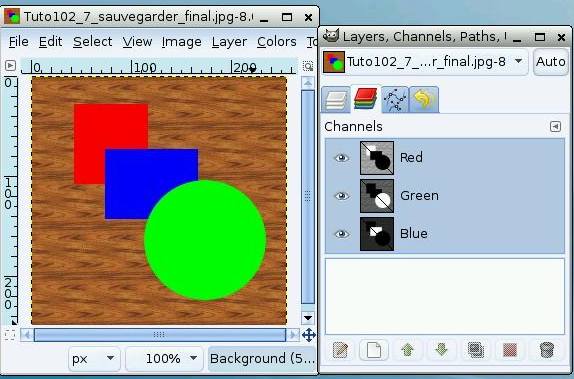Click the Auto button
The width and height of the screenshot is (574, 379).
tap(551, 62)
